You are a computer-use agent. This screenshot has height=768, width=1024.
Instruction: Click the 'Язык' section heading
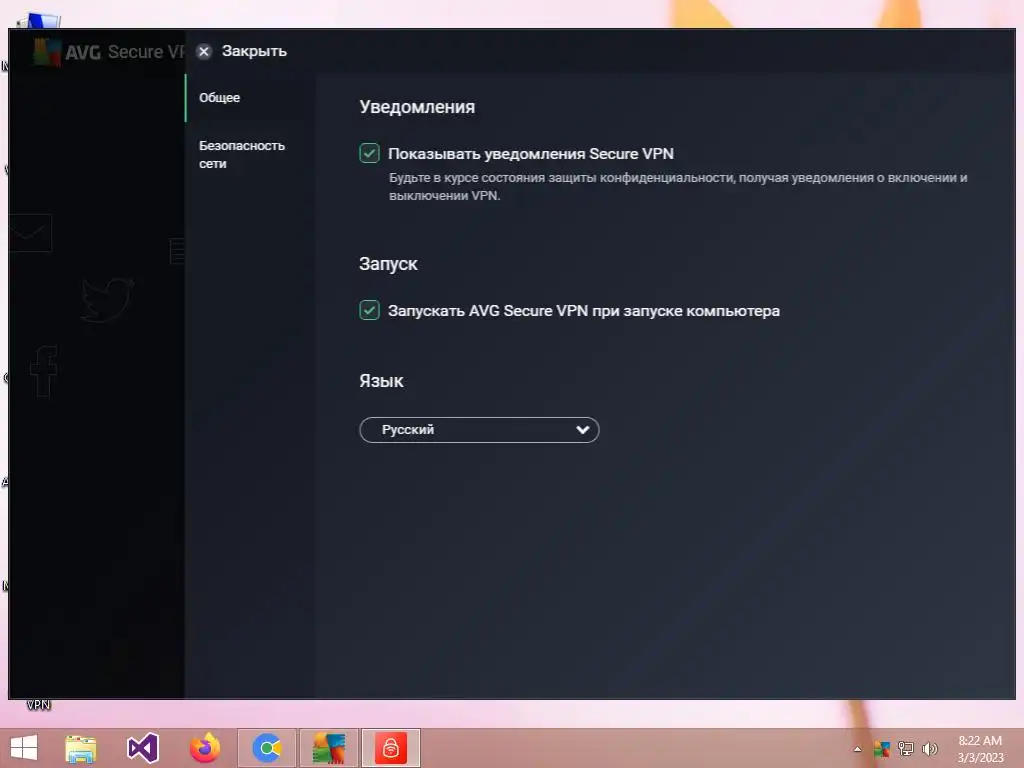coord(381,381)
